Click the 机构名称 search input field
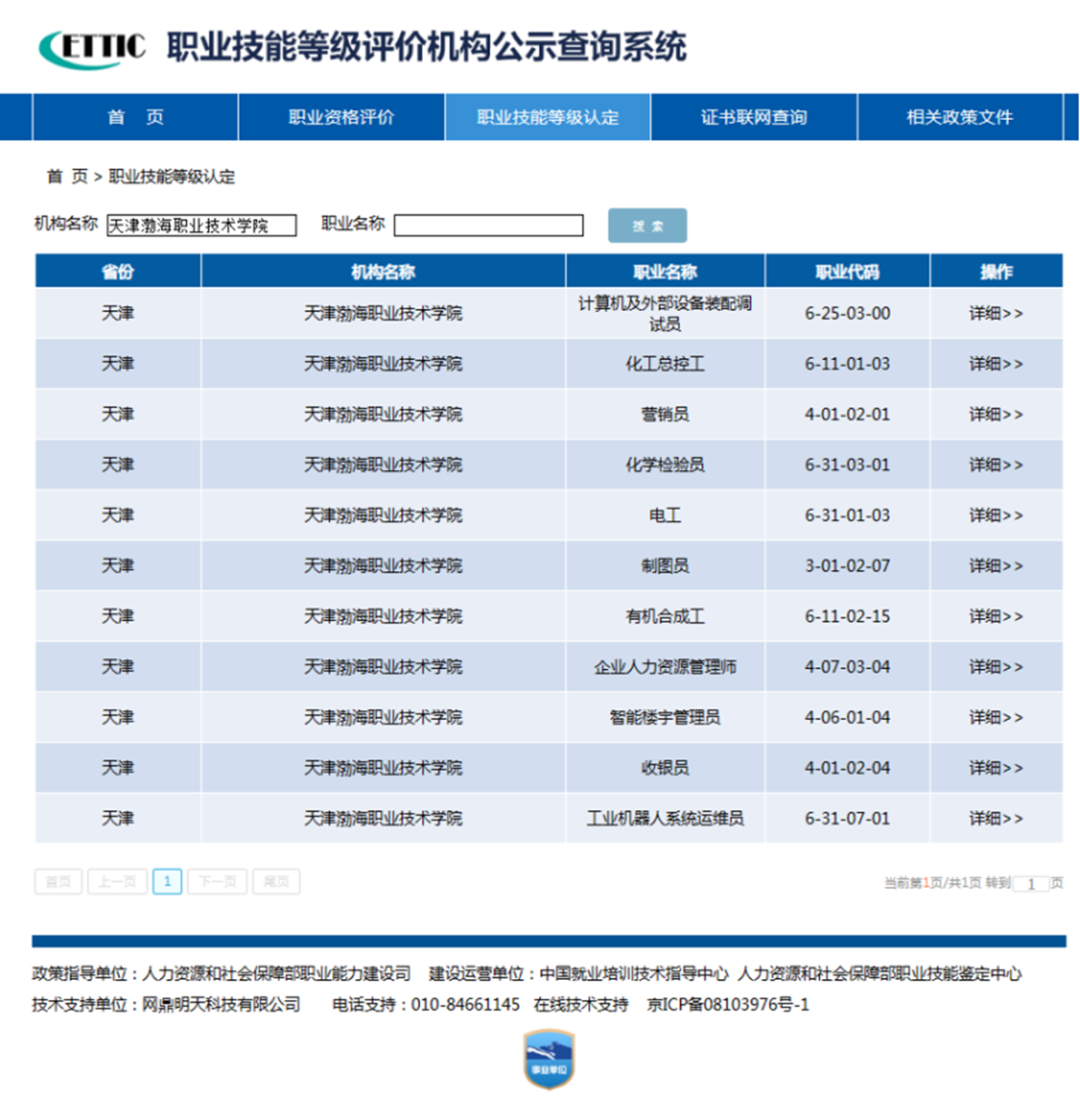 coord(202,226)
